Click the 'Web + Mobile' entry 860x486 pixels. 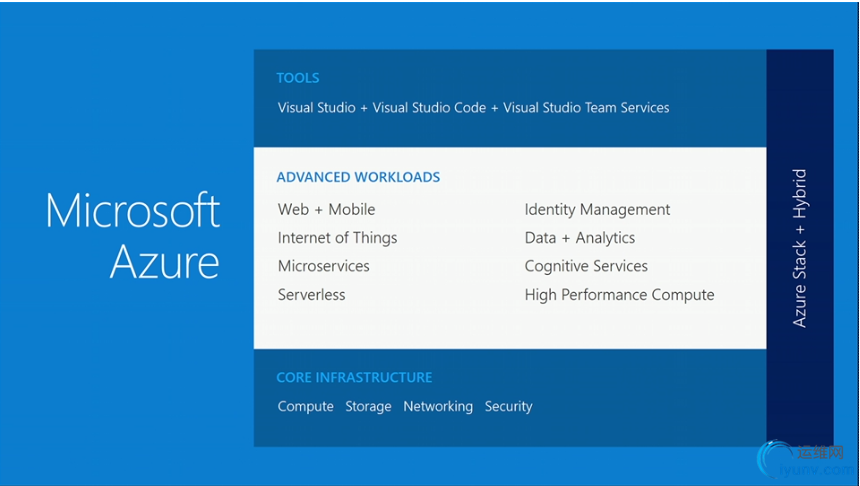(326, 210)
